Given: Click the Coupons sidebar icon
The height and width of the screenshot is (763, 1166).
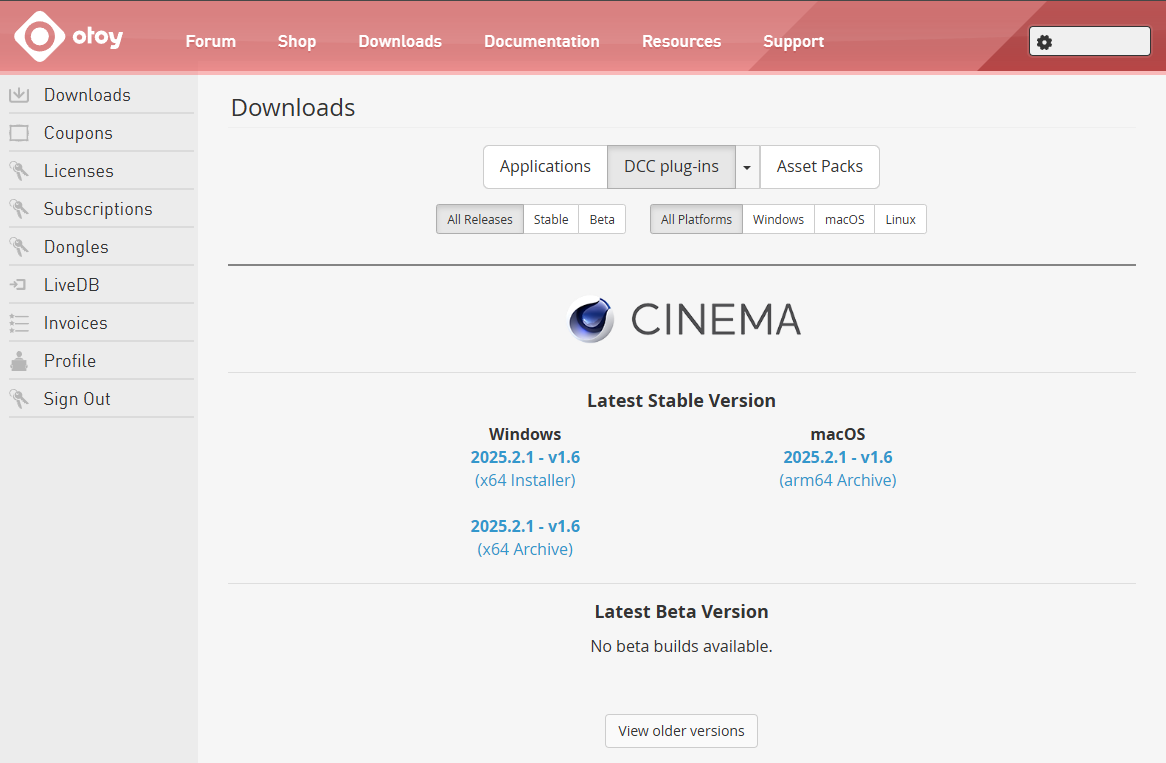Looking at the screenshot, I should click(19, 133).
